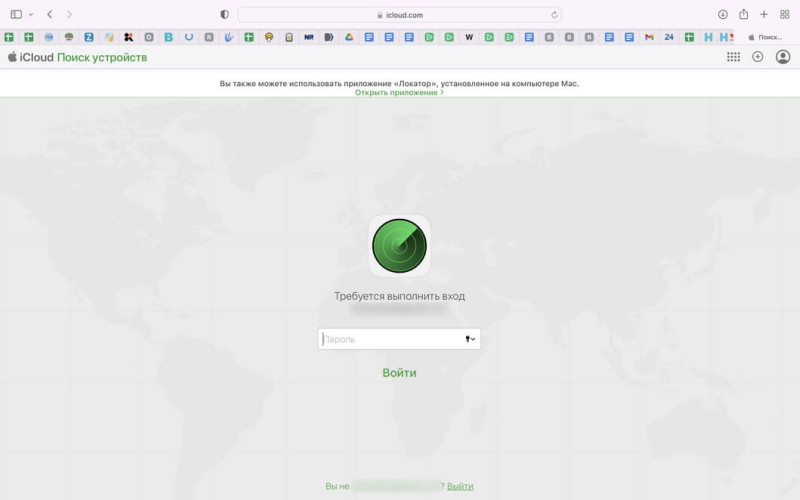Click the "Открыть приложение" link
The height and width of the screenshot is (500, 800).
pyautogui.click(x=398, y=92)
